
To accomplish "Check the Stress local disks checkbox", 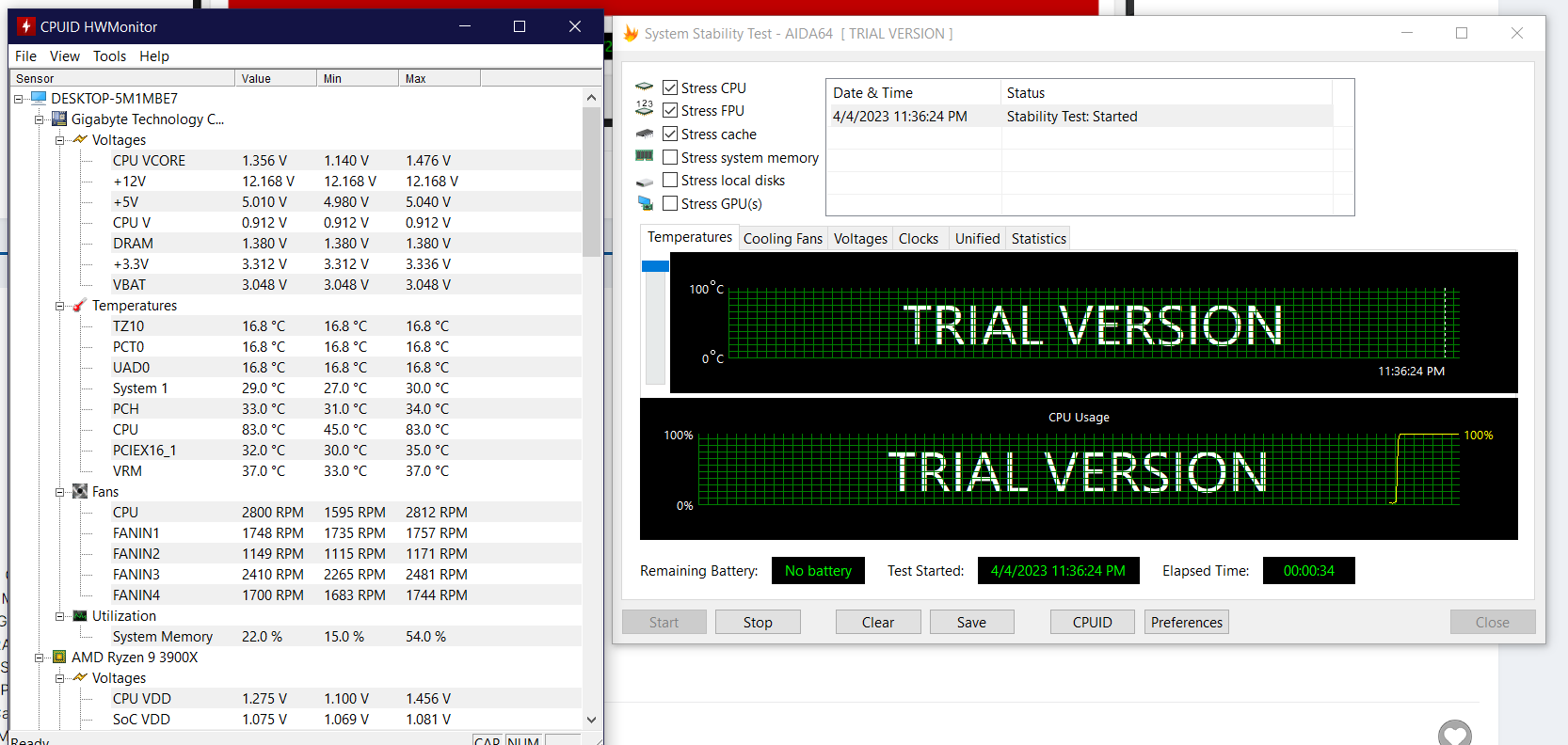I will [670, 180].
